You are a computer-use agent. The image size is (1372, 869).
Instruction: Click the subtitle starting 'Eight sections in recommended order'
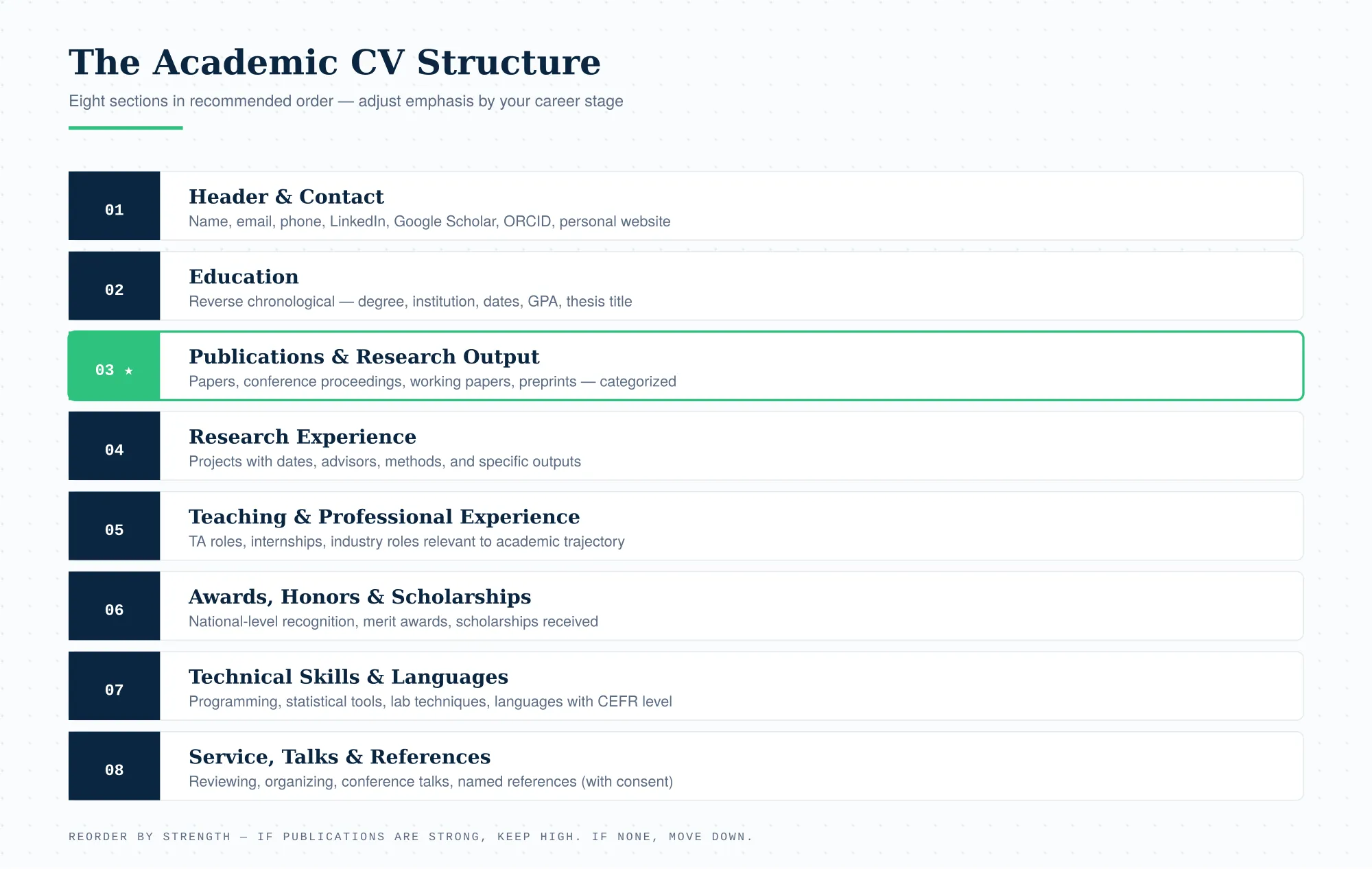click(346, 101)
